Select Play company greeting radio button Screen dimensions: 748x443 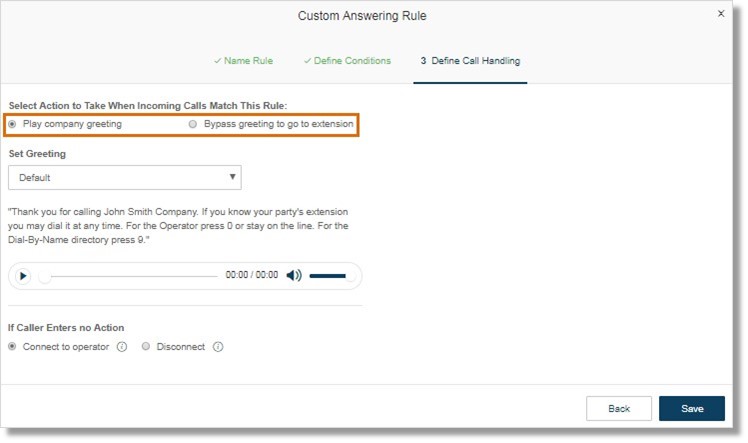click(12, 124)
